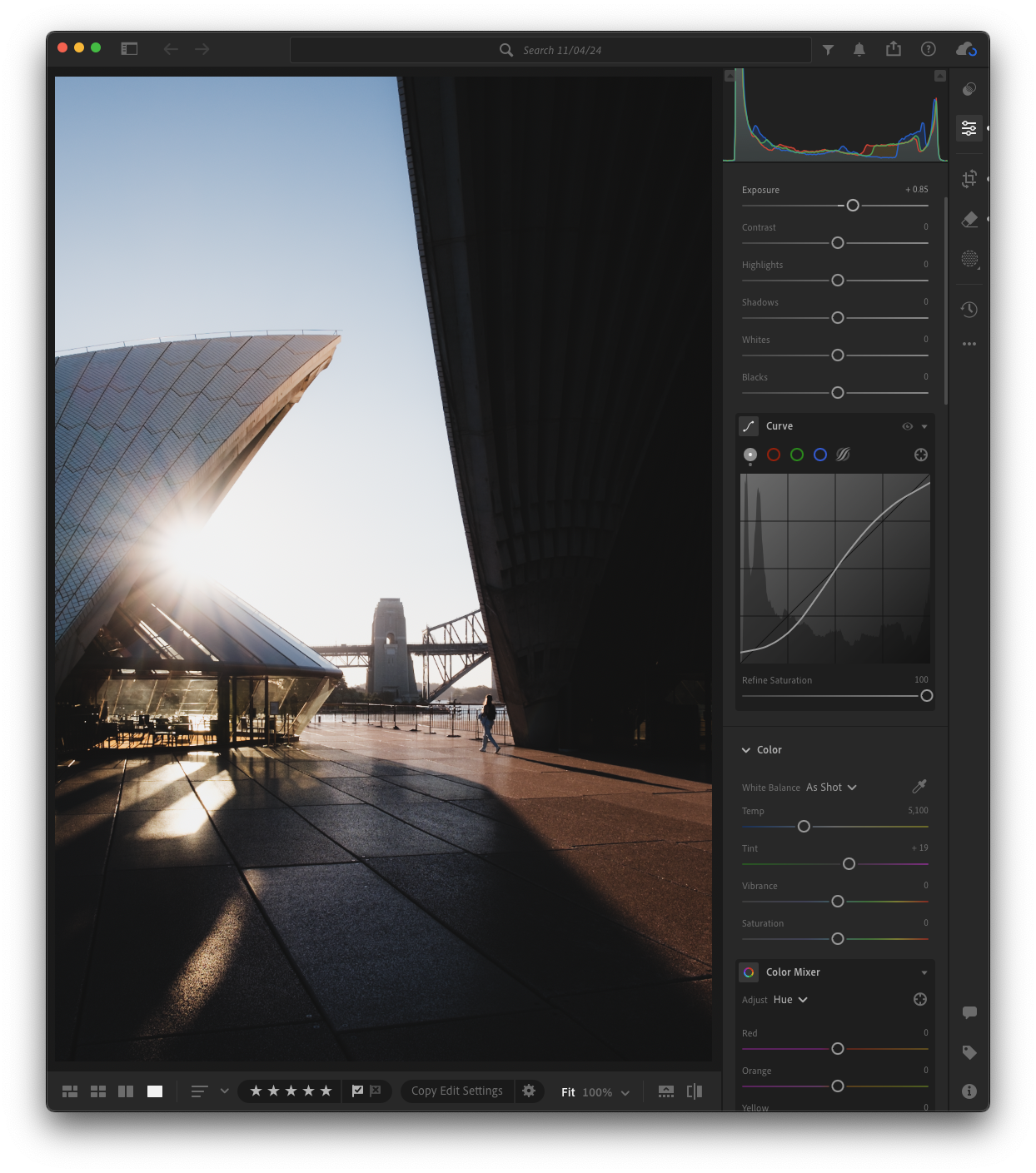Show the filmstrip icon
The image size is (1036, 1173).
pos(666,1091)
